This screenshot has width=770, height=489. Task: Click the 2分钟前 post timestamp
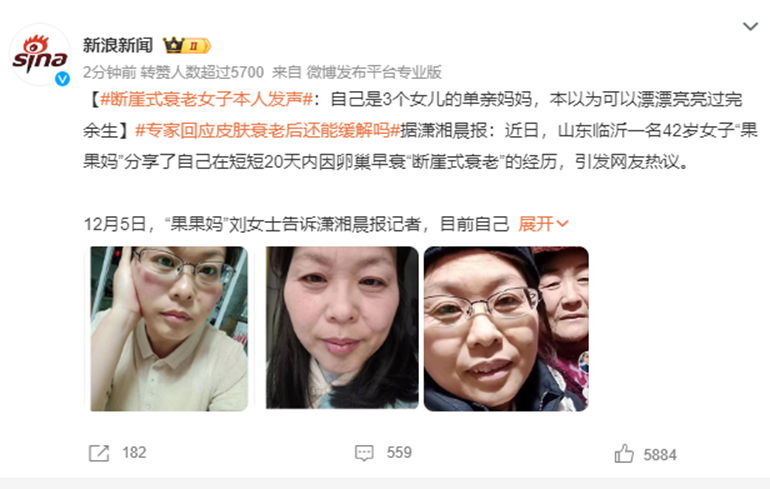(x=110, y=72)
